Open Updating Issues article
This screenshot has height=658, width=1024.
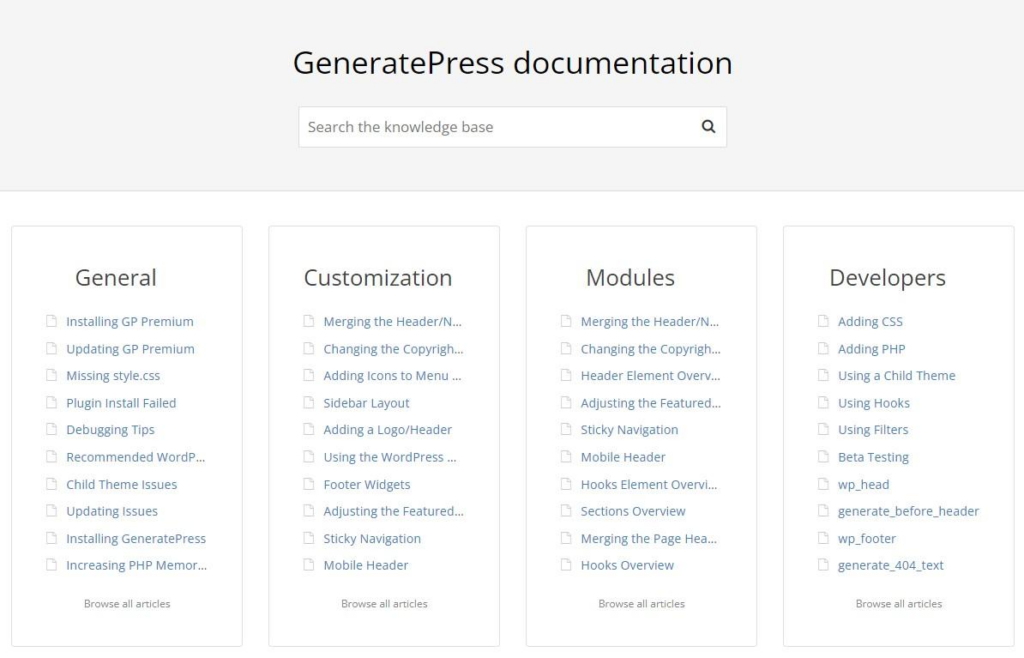pos(112,511)
